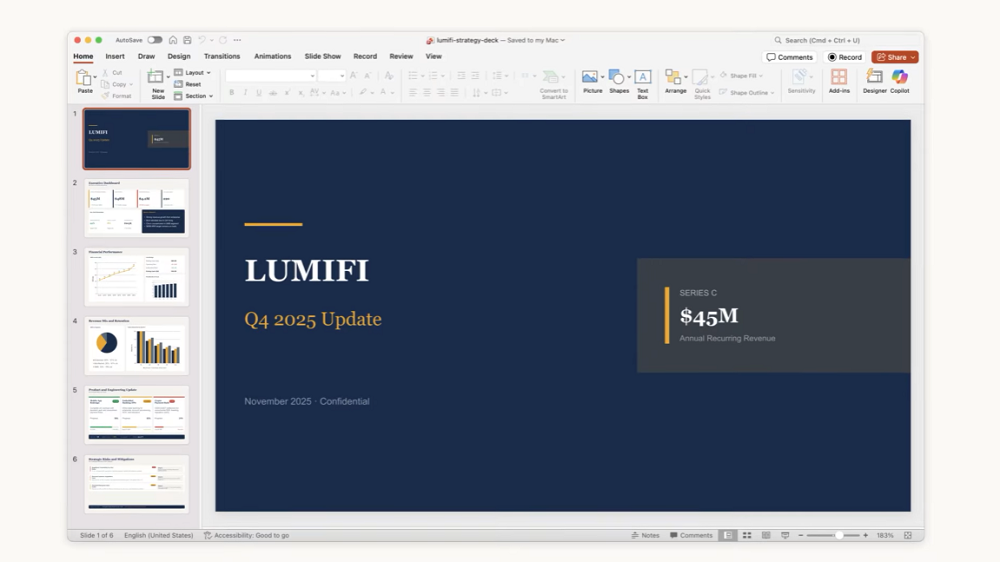The height and width of the screenshot is (562, 1000).
Task: Open the Design ribbon tab
Action: point(179,56)
